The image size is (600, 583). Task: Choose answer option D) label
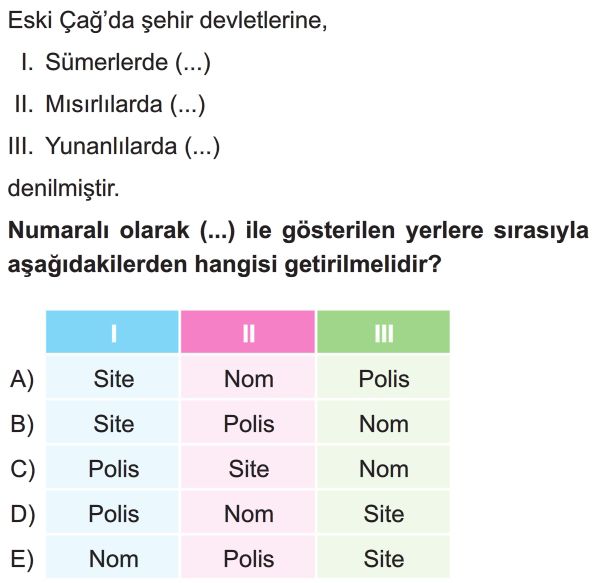click(x=23, y=514)
